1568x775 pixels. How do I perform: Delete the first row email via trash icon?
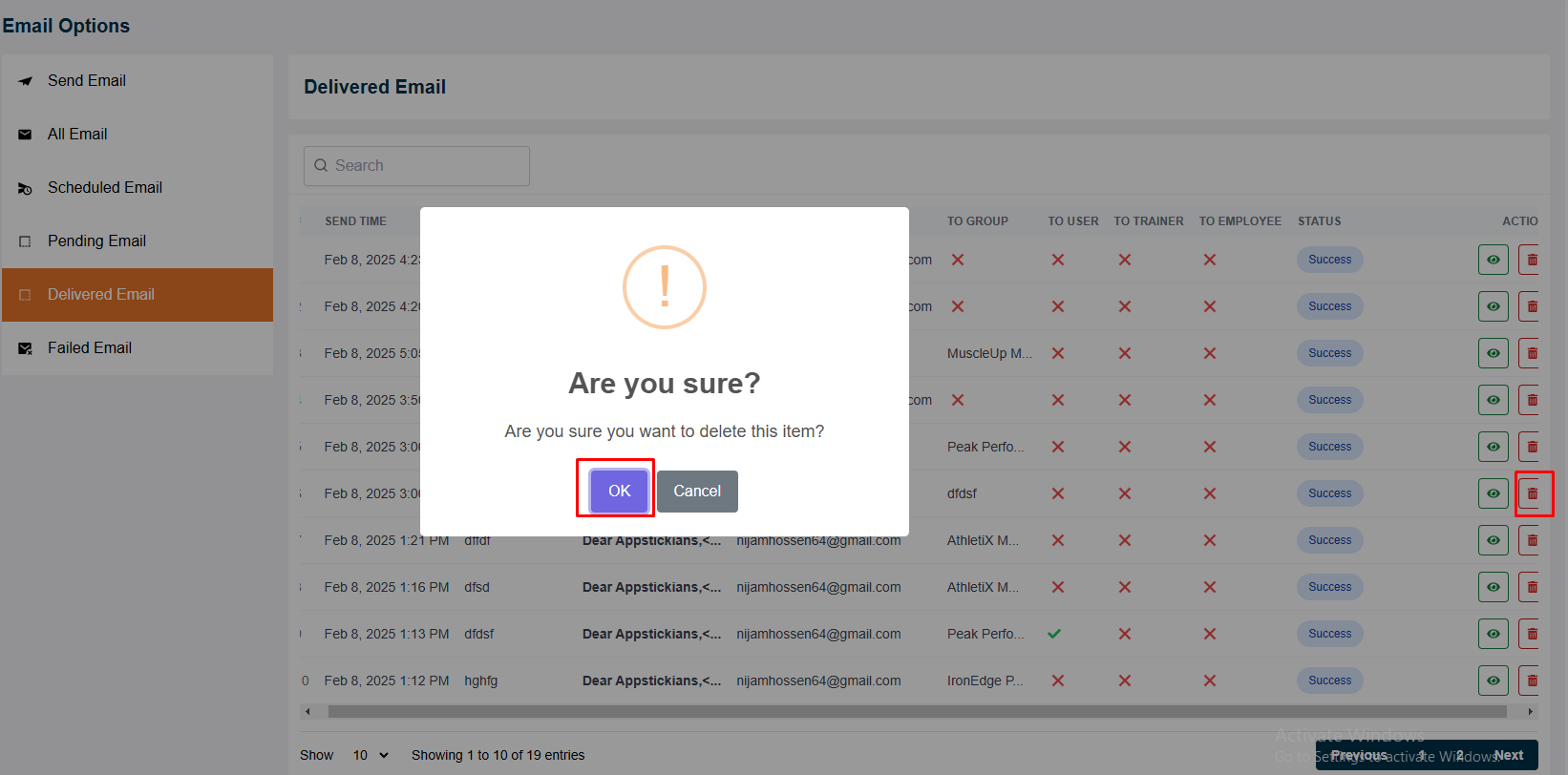tap(1531, 260)
